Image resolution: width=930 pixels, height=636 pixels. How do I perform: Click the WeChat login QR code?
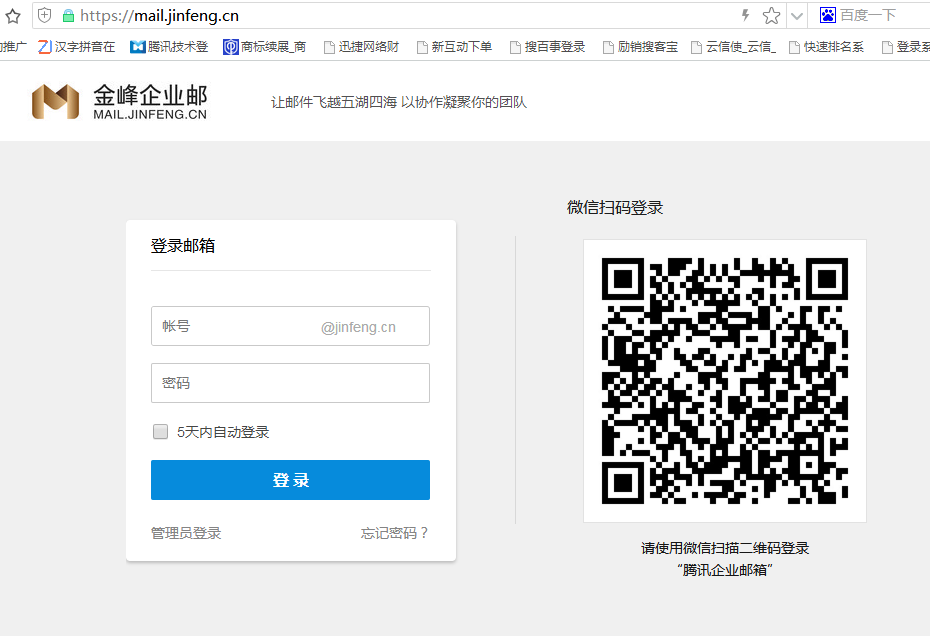(724, 380)
